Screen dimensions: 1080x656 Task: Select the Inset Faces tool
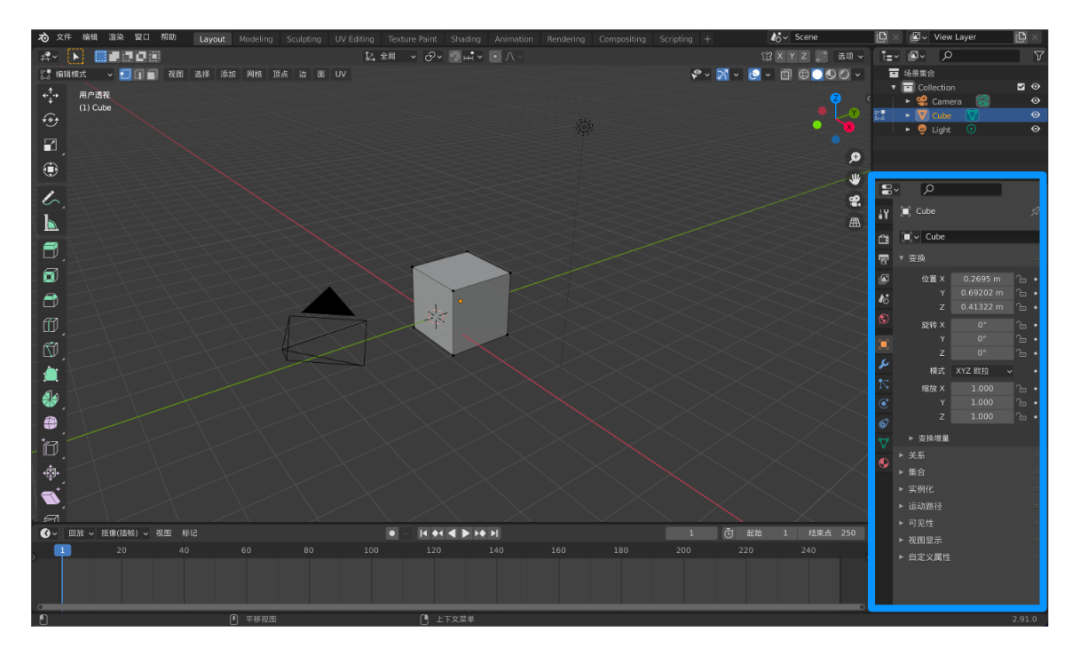tap(50, 275)
